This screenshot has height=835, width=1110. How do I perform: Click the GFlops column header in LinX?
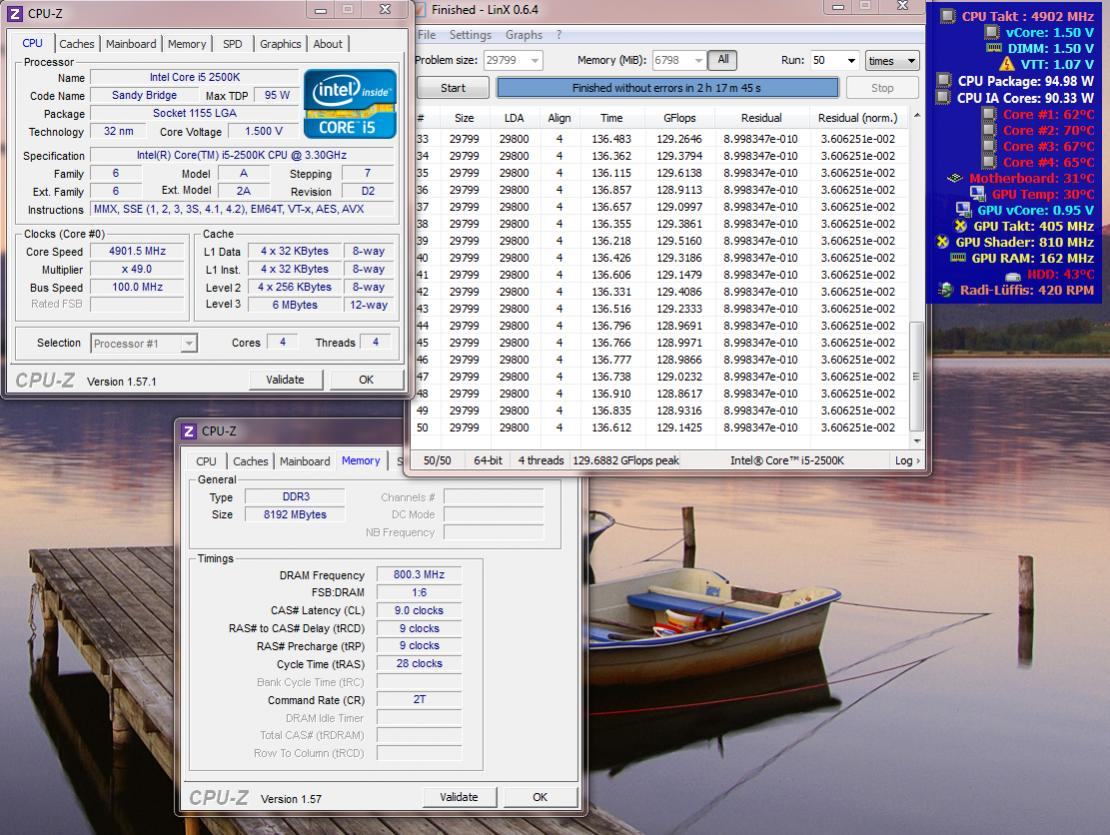point(680,118)
